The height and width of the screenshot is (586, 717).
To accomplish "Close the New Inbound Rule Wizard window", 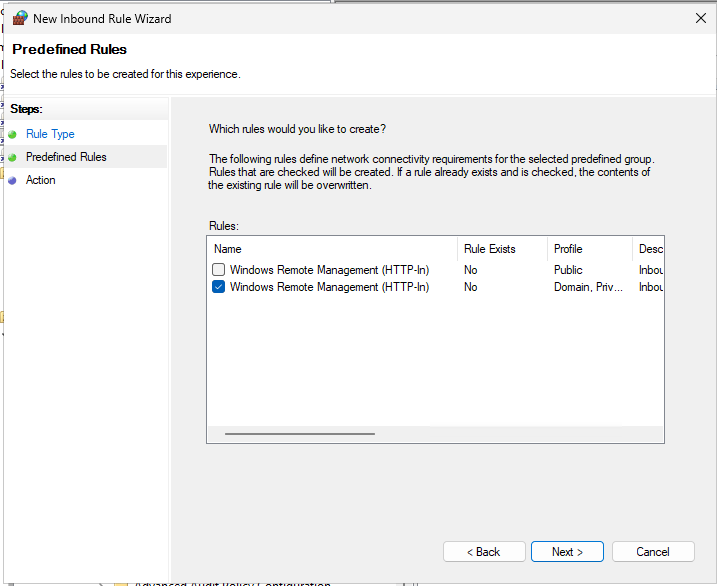I will click(x=699, y=18).
